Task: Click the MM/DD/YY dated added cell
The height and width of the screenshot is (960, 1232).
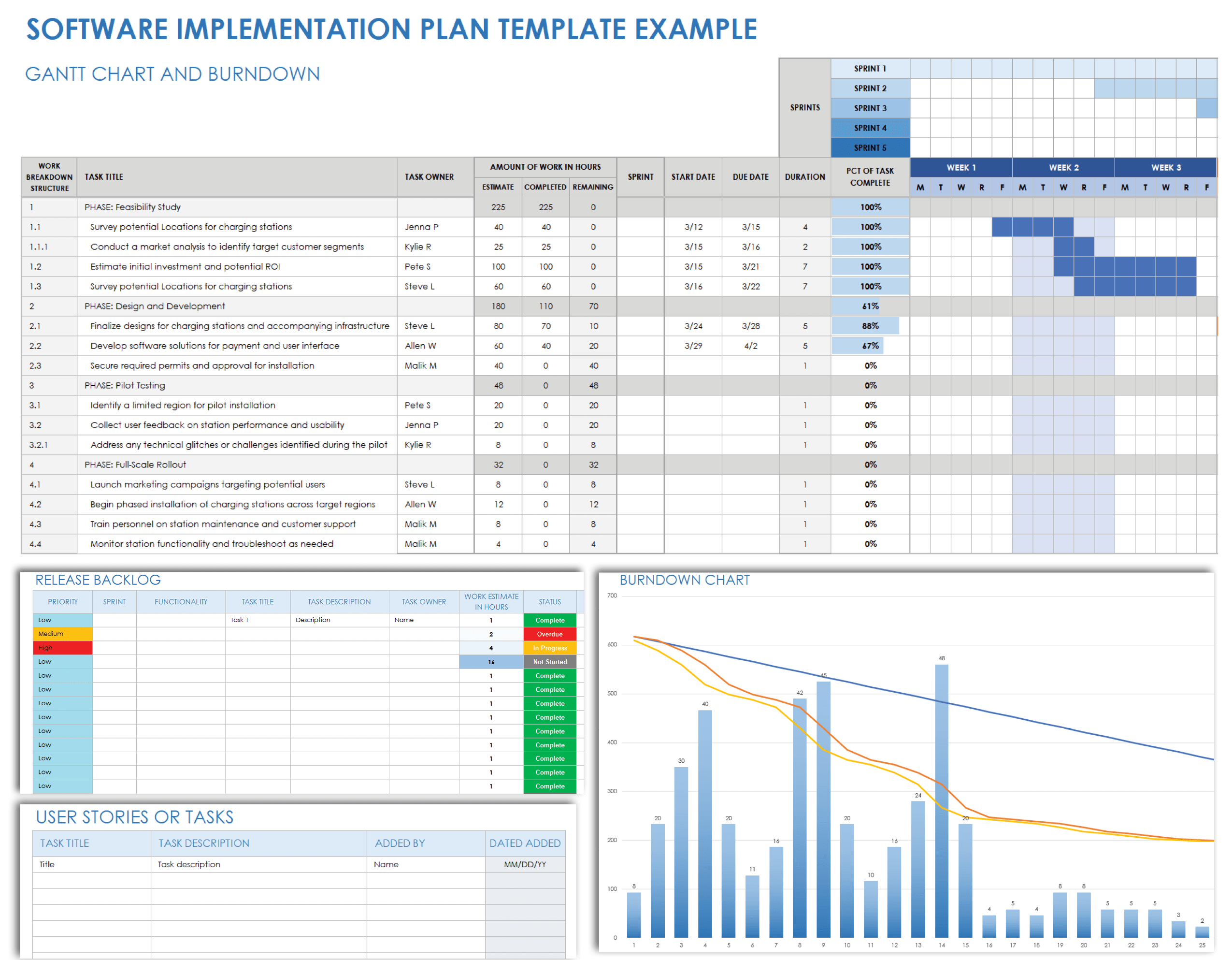Action: (x=525, y=864)
